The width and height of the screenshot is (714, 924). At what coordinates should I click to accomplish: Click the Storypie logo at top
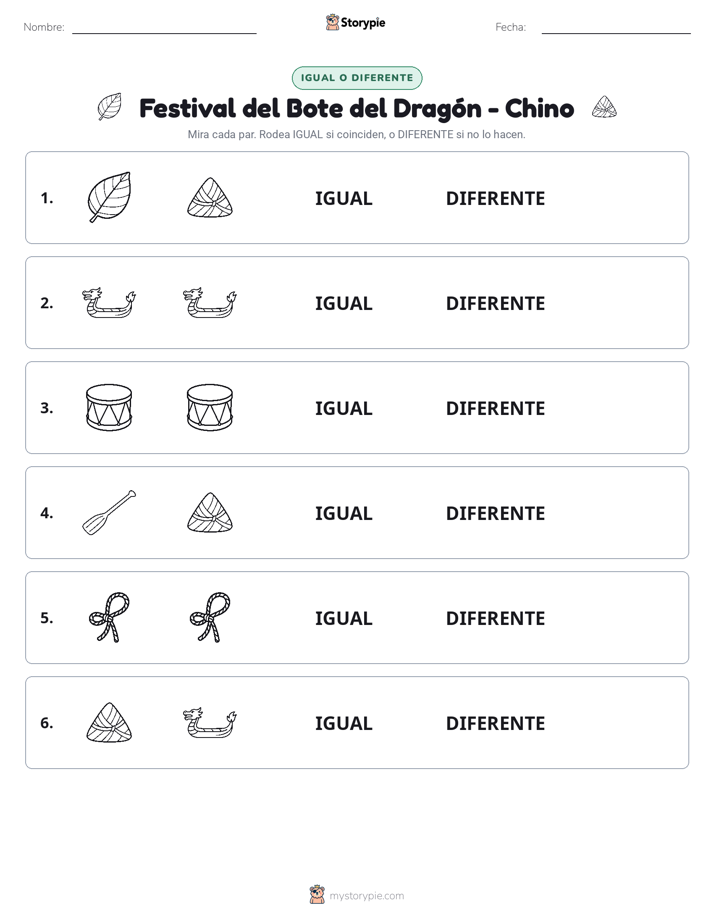(356, 22)
